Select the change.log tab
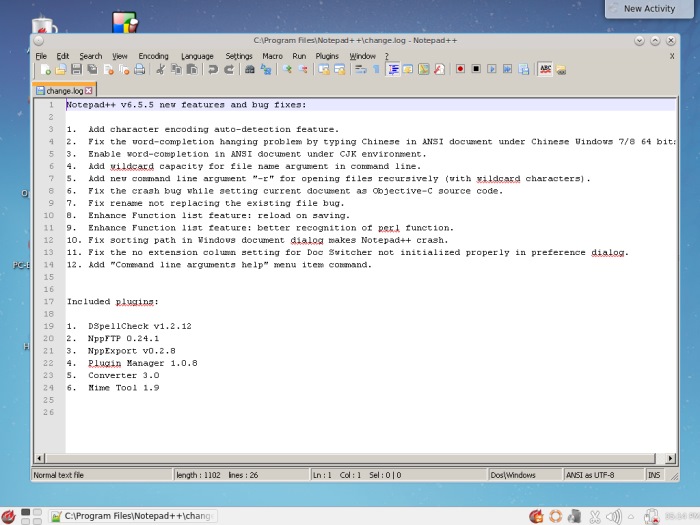Screen dimensions: 700x525 [64, 91]
